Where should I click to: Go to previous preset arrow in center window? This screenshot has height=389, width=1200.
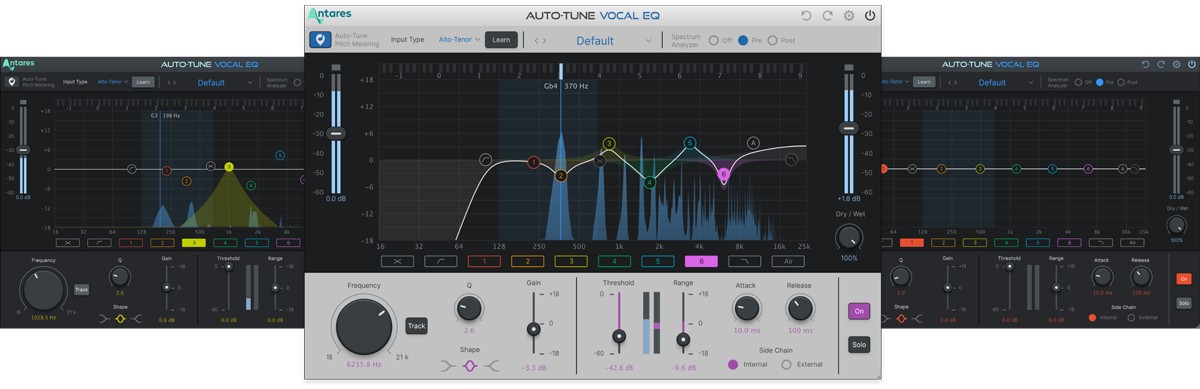pyautogui.click(x=536, y=41)
